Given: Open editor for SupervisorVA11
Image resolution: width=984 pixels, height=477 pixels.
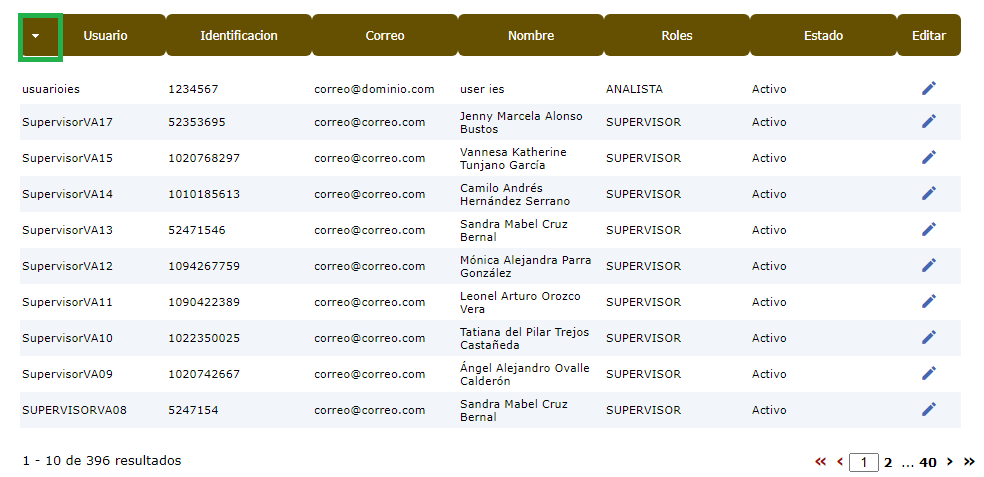Looking at the screenshot, I should coord(929,301).
